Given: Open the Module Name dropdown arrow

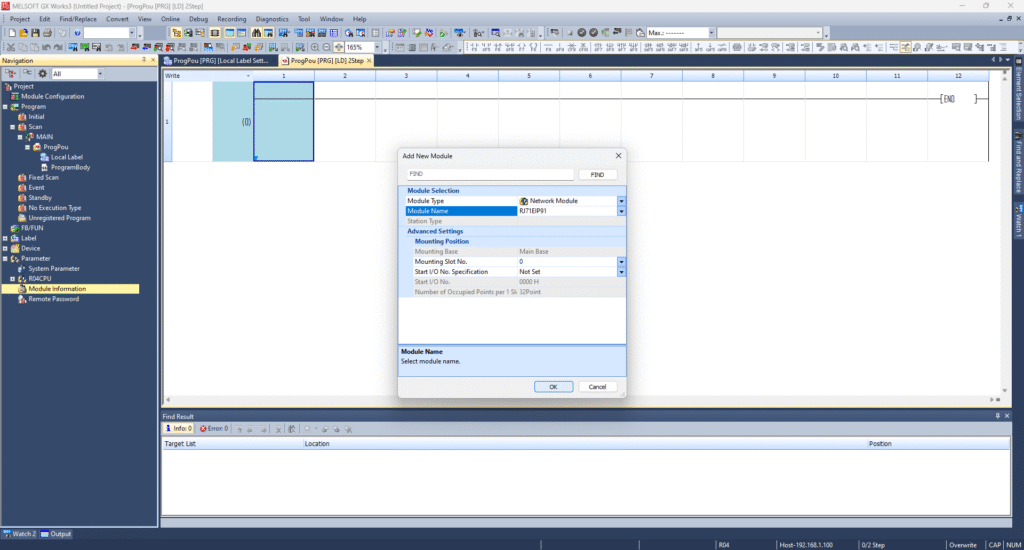Looking at the screenshot, I should 621,211.
